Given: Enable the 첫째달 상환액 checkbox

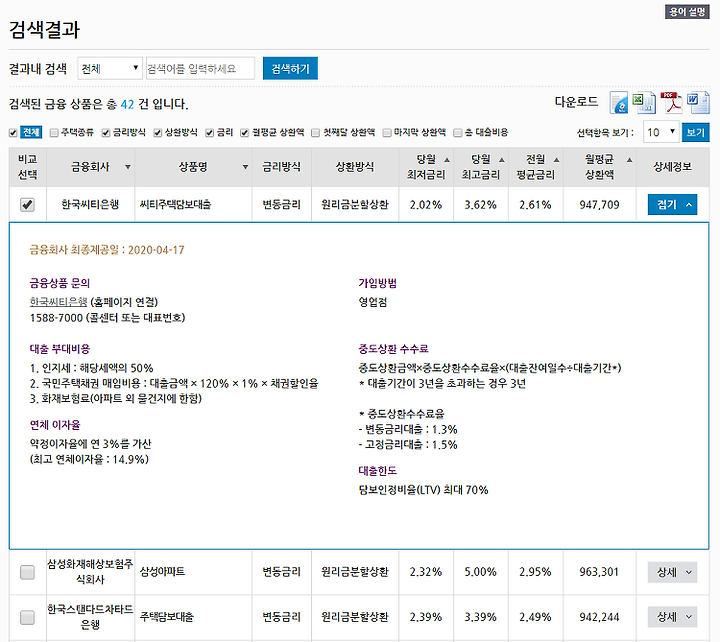Looking at the screenshot, I should click(315, 133).
